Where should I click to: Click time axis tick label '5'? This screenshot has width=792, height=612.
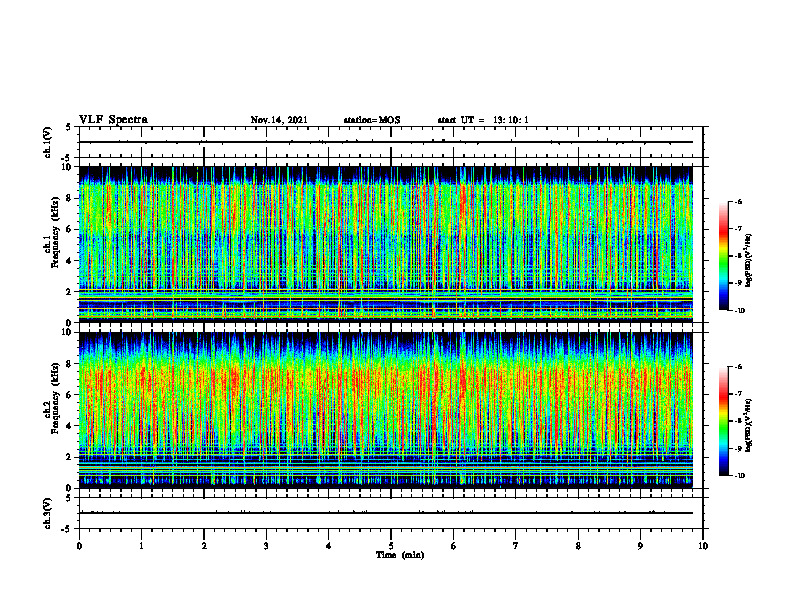(x=391, y=546)
